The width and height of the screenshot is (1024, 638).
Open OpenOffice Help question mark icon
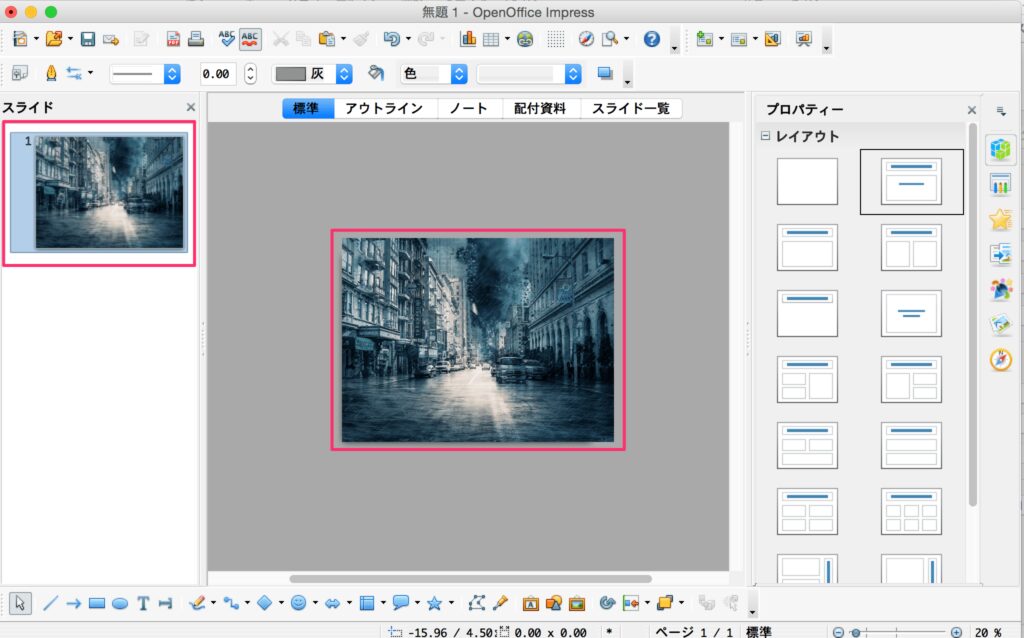[652, 40]
